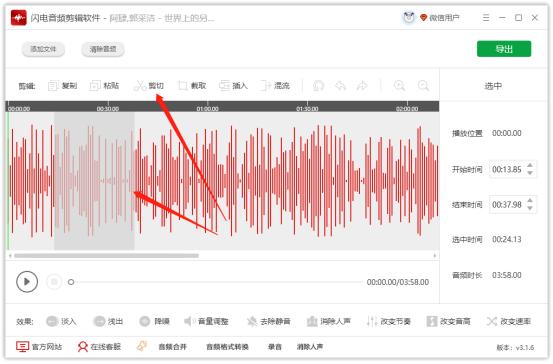Click the 微信用户 account label
Screen dimensions: 553x364
[444, 18]
